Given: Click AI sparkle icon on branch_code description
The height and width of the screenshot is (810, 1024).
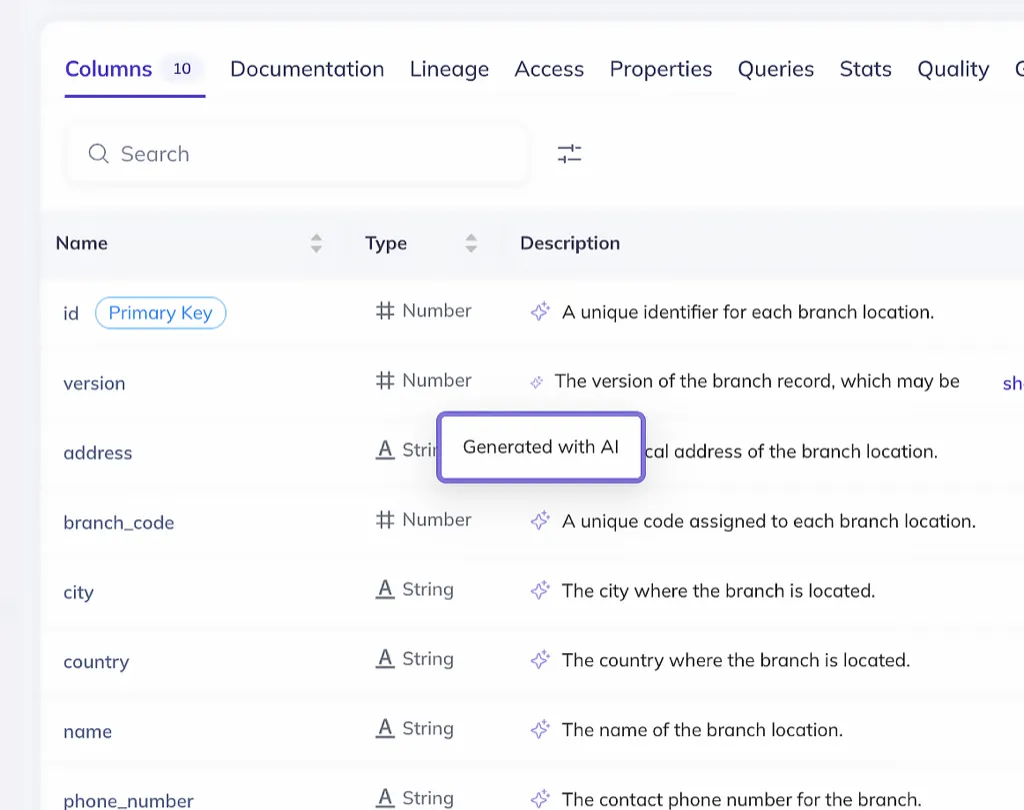Looking at the screenshot, I should pos(540,521).
